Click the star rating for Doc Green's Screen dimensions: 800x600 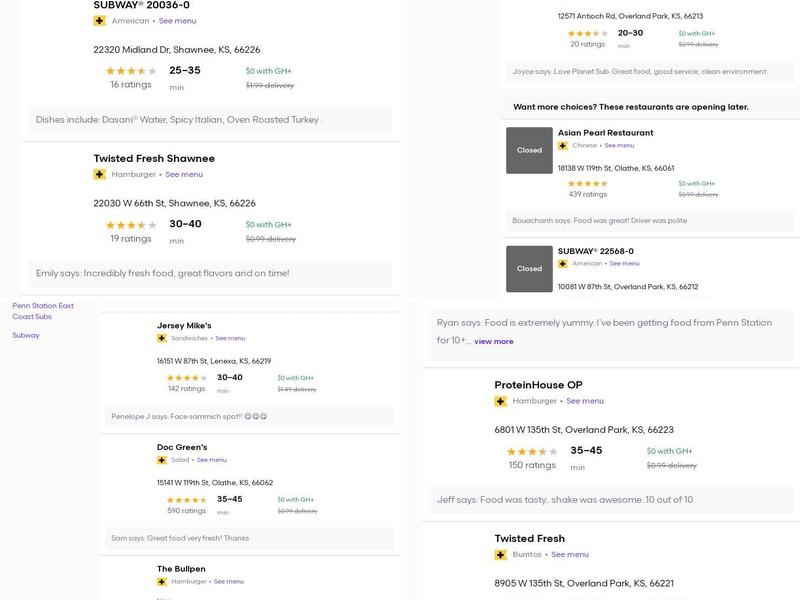point(187,499)
